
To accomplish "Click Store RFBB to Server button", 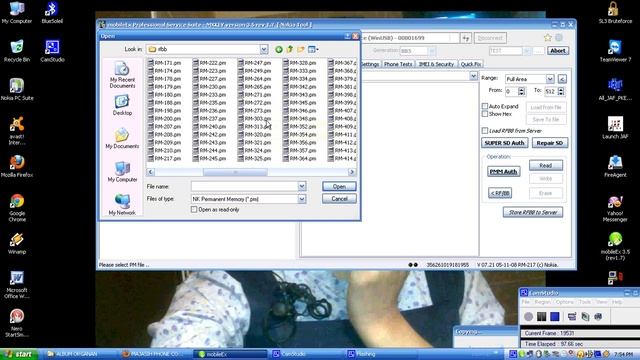I will pyautogui.click(x=533, y=212).
